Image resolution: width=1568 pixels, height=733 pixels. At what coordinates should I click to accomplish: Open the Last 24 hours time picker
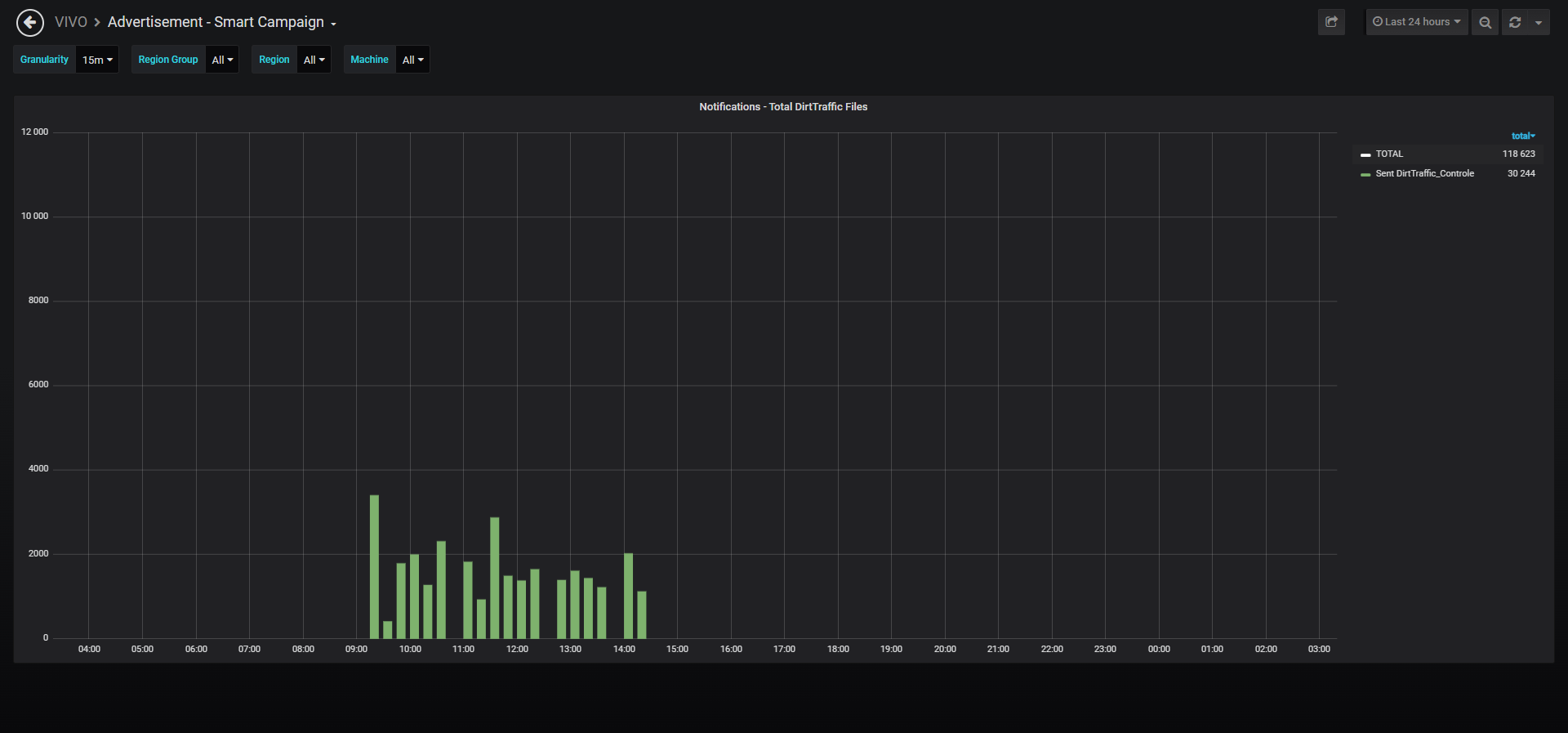[x=1417, y=22]
